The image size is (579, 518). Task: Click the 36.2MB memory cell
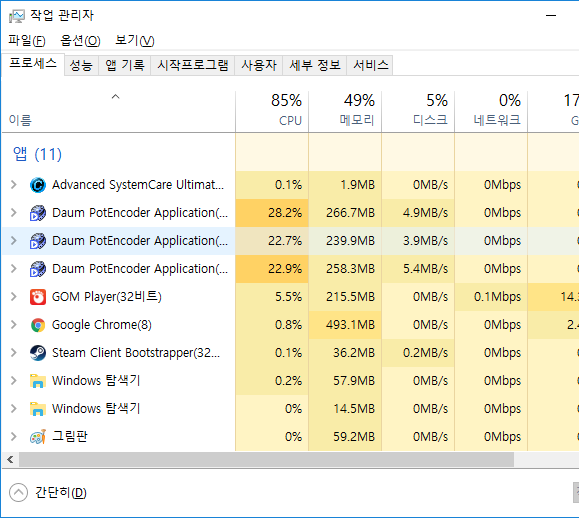345,353
